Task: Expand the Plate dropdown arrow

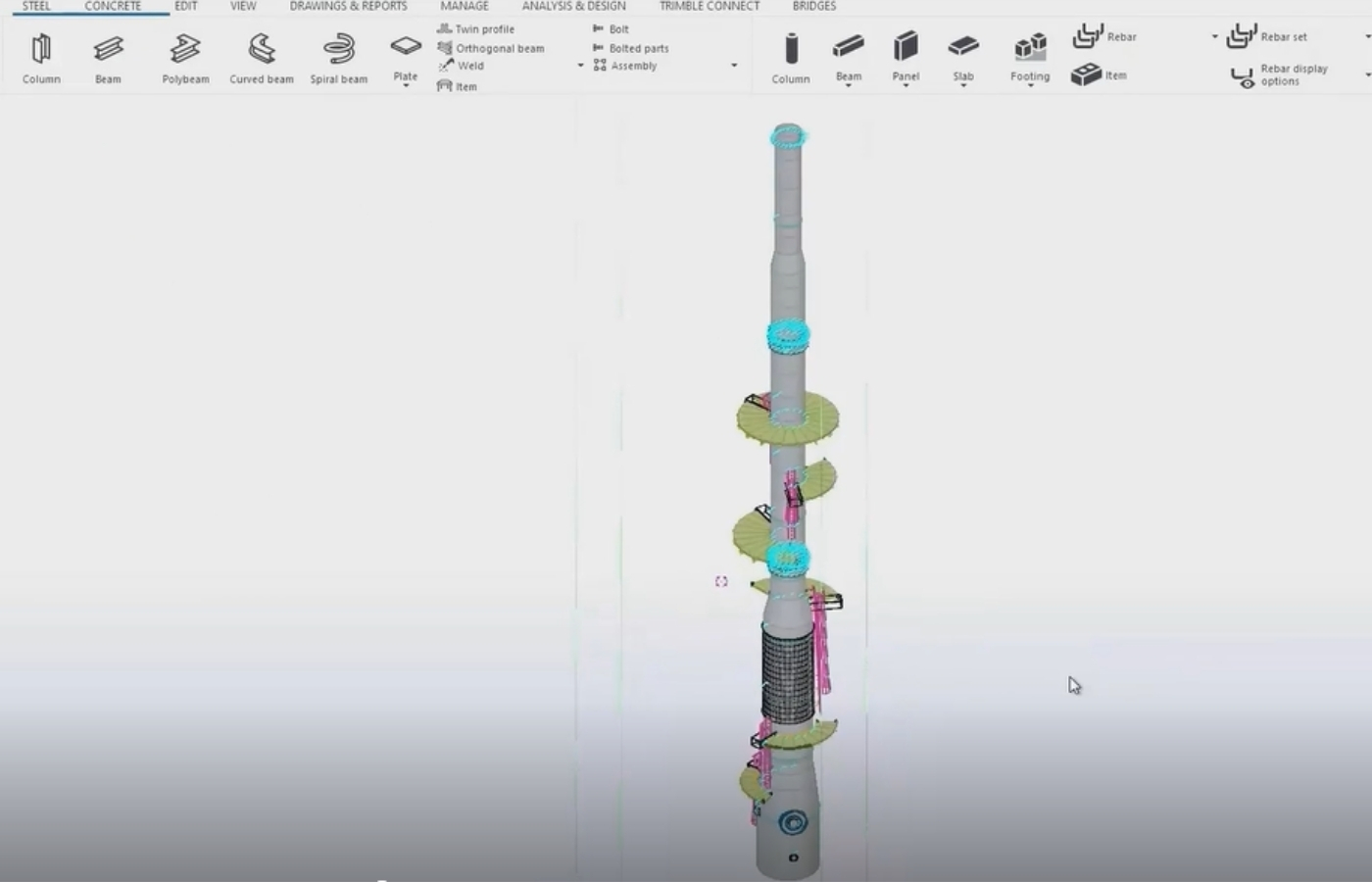Action: (406, 86)
